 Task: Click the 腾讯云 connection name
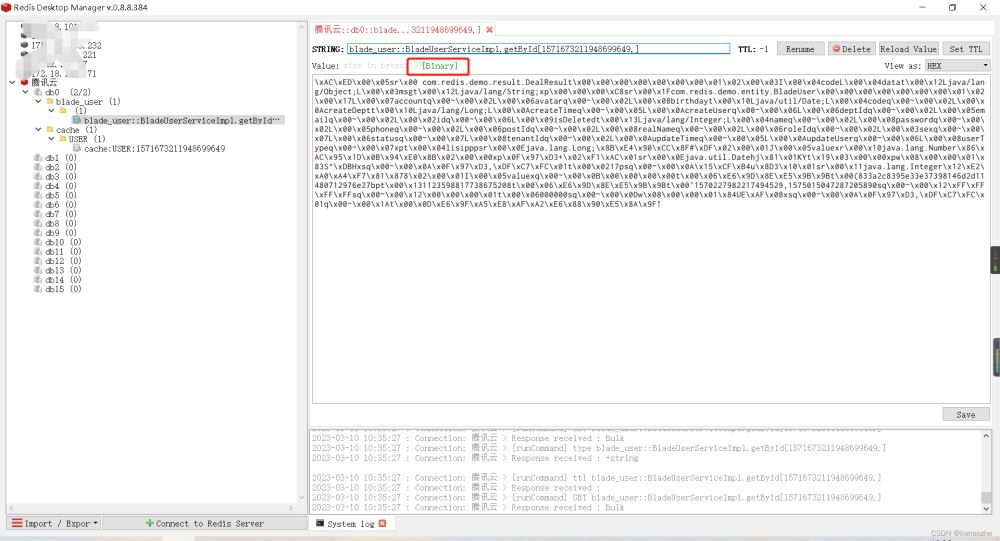point(44,82)
